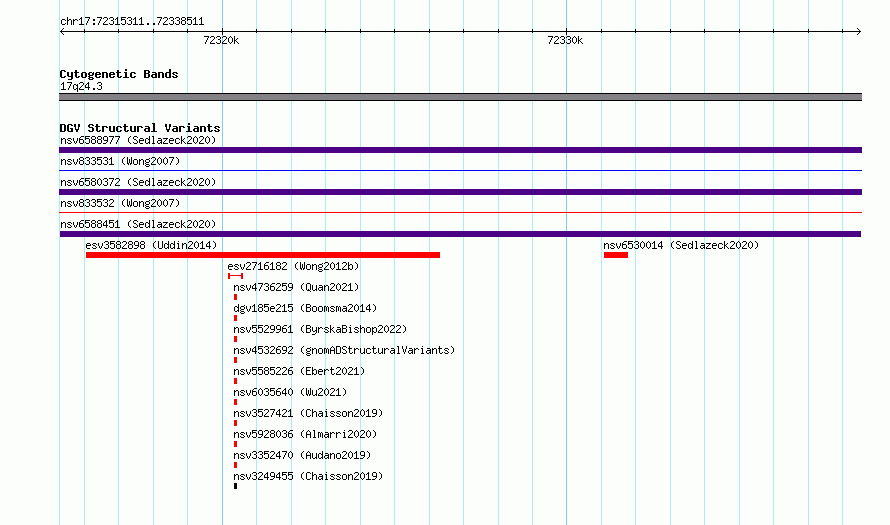The image size is (890, 525).
Task: Click the nsv833531 (Wong2007) label
Action: pos(120,161)
